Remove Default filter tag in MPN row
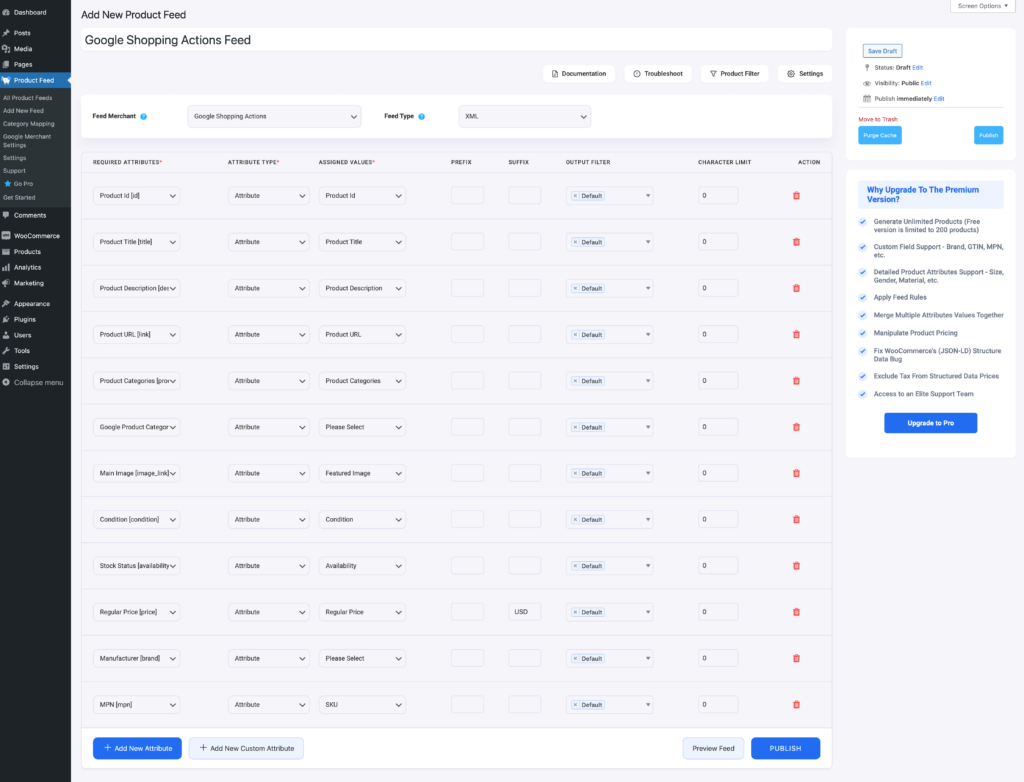The width and height of the screenshot is (1024, 782). (x=575, y=705)
